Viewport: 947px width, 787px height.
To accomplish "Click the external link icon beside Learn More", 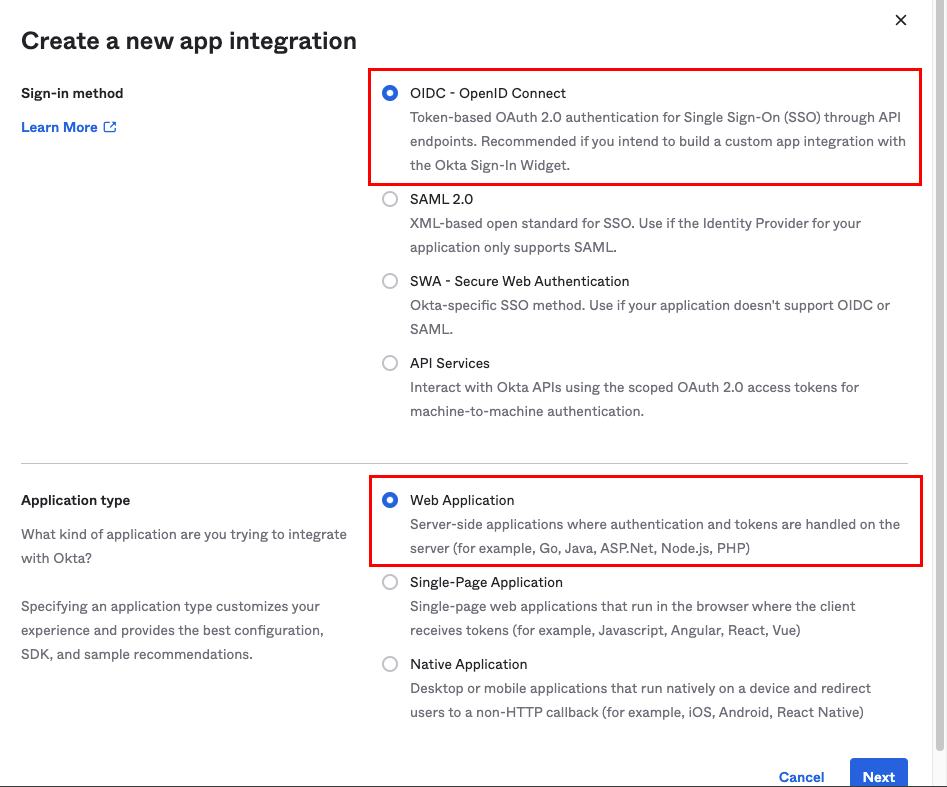I will click(x=110, y=127).
